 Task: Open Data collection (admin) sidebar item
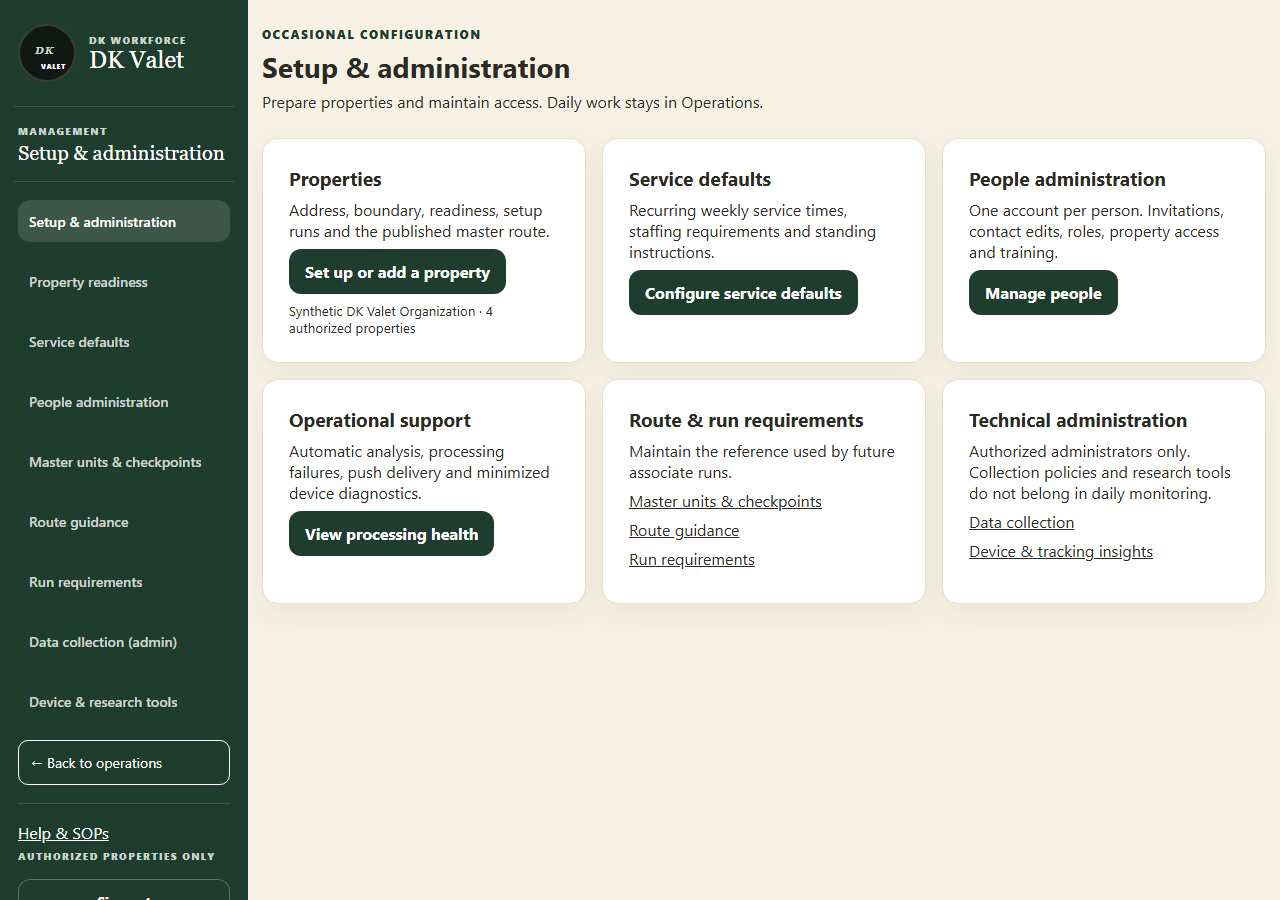pos(124,642)
